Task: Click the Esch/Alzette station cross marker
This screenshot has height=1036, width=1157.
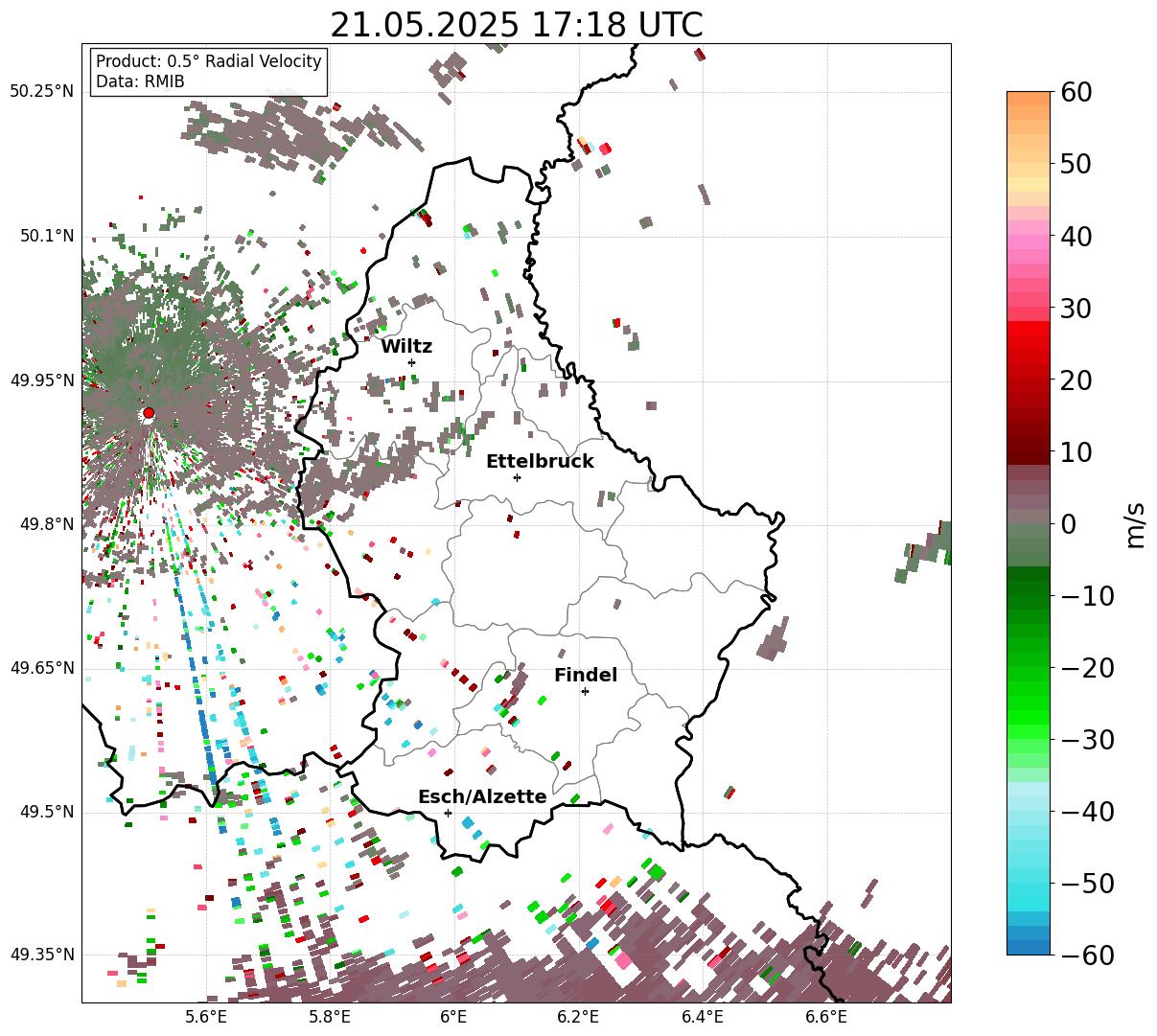Action: 448,813
